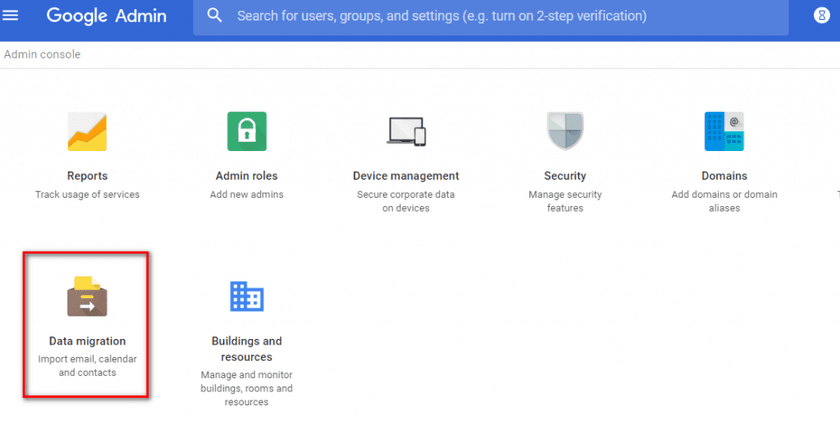
Task: Click the Admin console breadcrumb
Action: 42,54
